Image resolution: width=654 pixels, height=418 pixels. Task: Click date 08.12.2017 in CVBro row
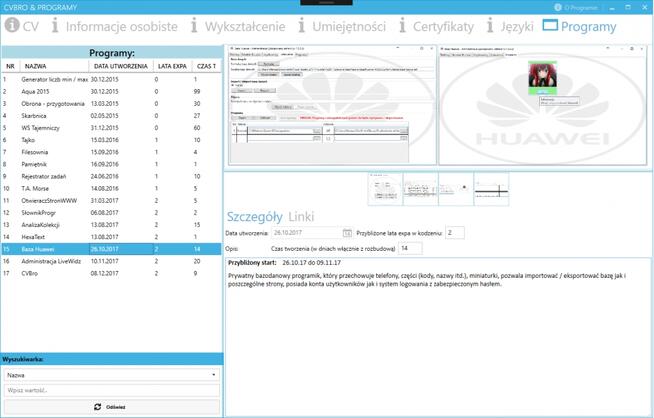tap(104, 273)
